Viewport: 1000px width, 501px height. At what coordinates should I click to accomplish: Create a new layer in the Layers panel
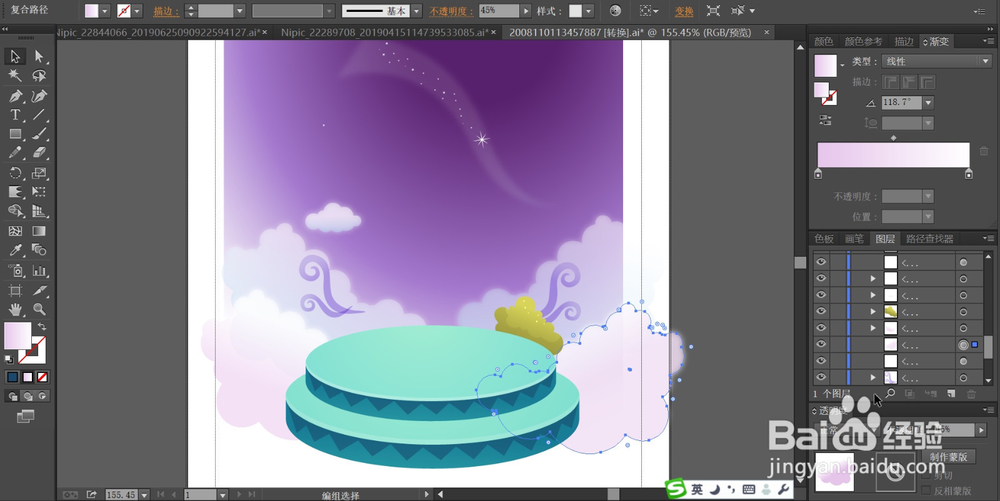[951, 394]
